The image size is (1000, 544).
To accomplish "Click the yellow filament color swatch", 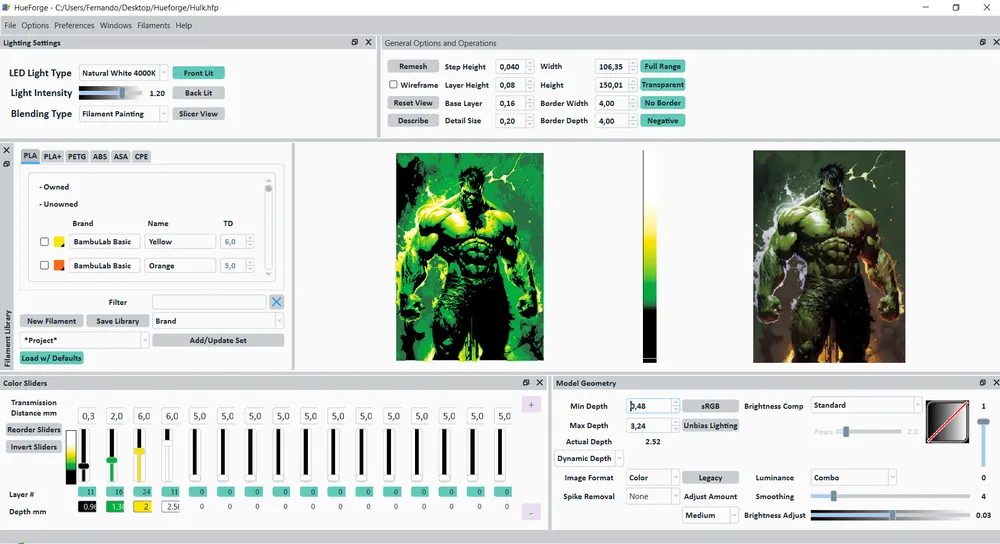I will click(59, 242).
